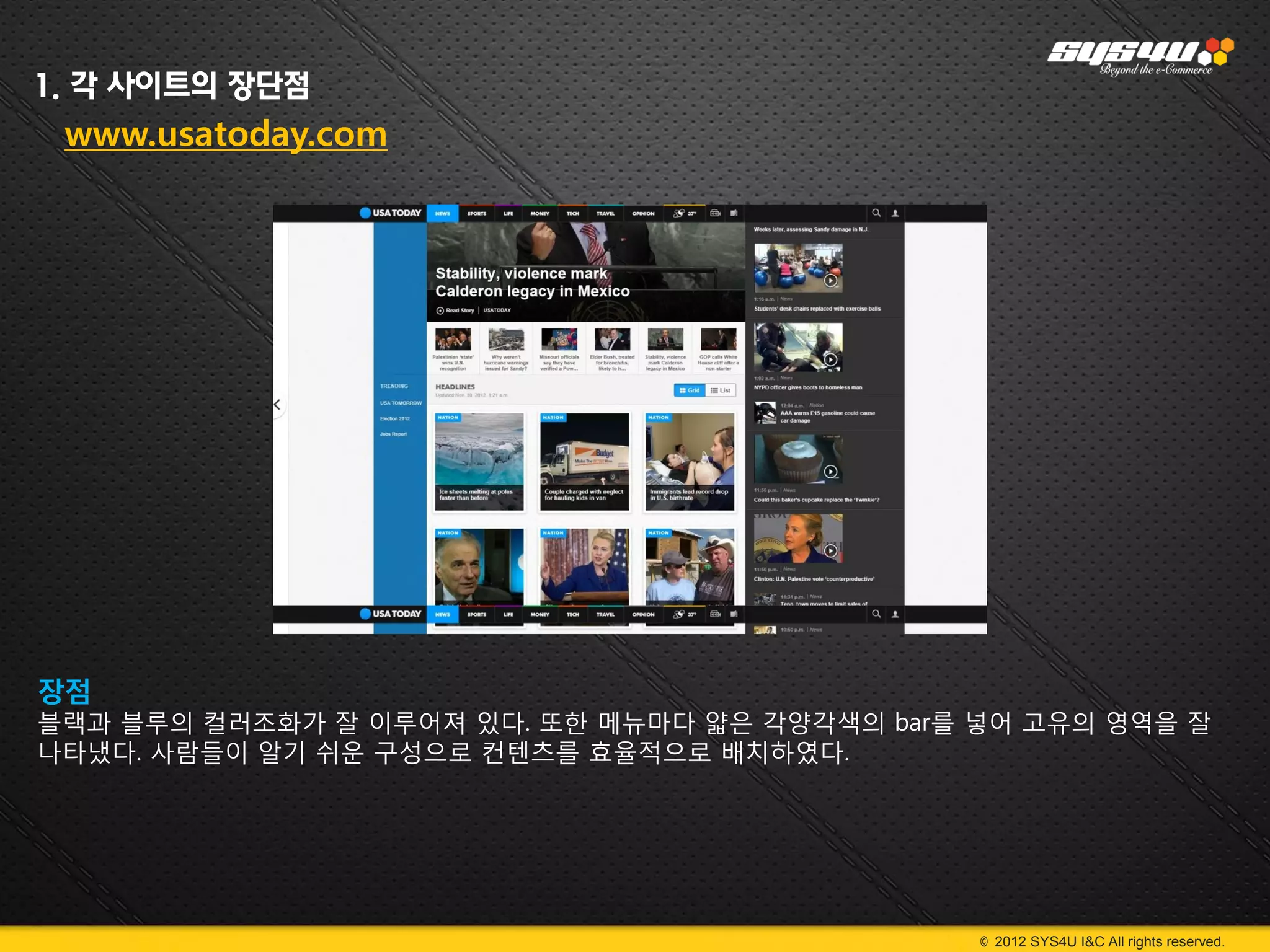
Task: Open the OPINION section in the top navigation bar
Action: [x=644, y=214]
